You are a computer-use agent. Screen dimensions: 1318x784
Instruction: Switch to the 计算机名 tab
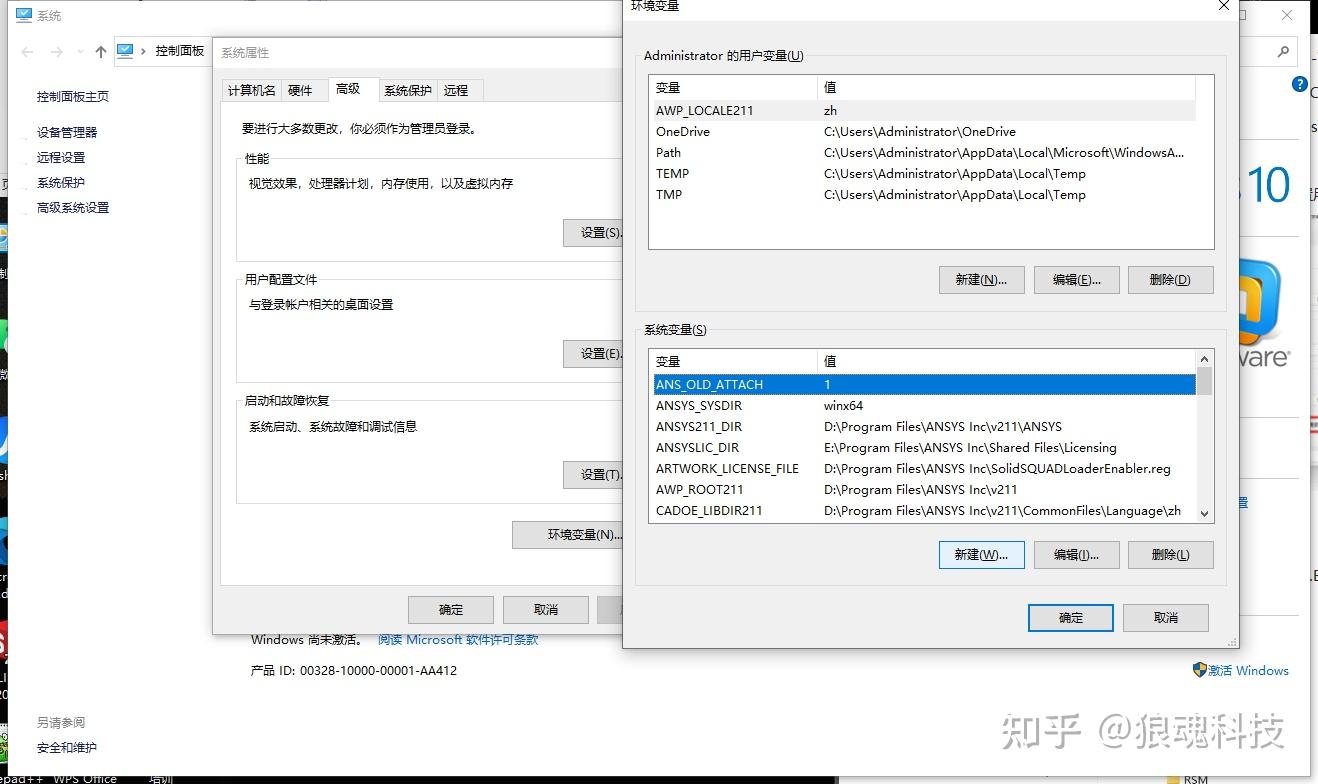click(251, 90)
